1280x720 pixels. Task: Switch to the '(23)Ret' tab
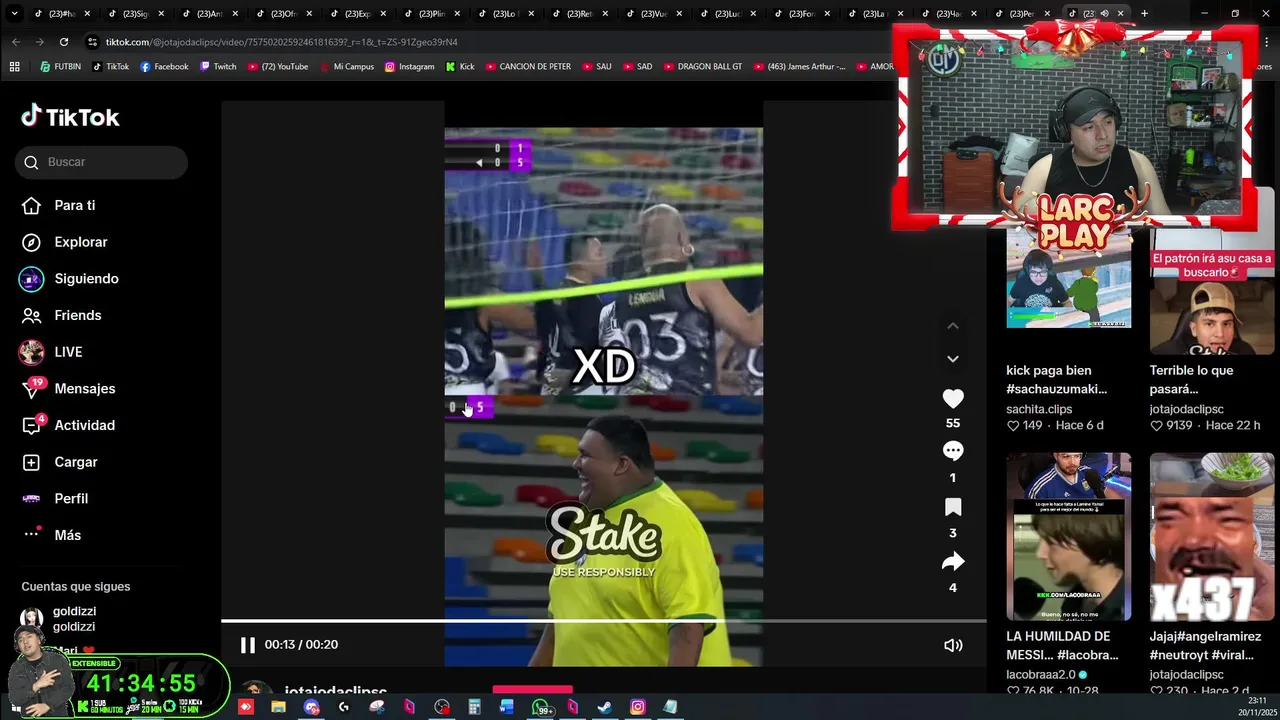[x=579, y=14]
